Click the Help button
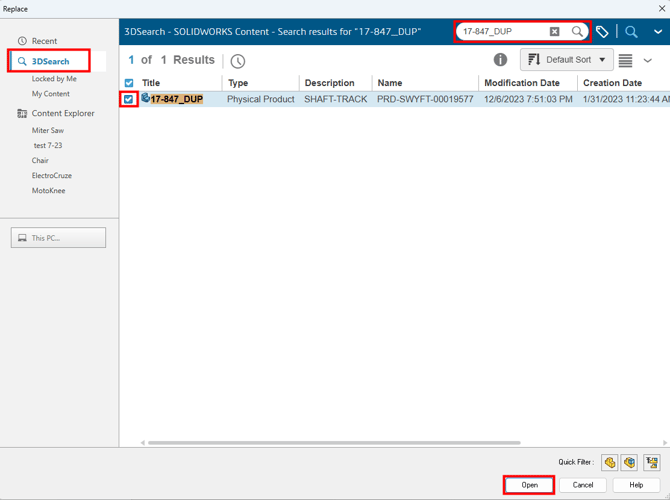The width and height of the screenshot is (670, 500). point(636,485)
